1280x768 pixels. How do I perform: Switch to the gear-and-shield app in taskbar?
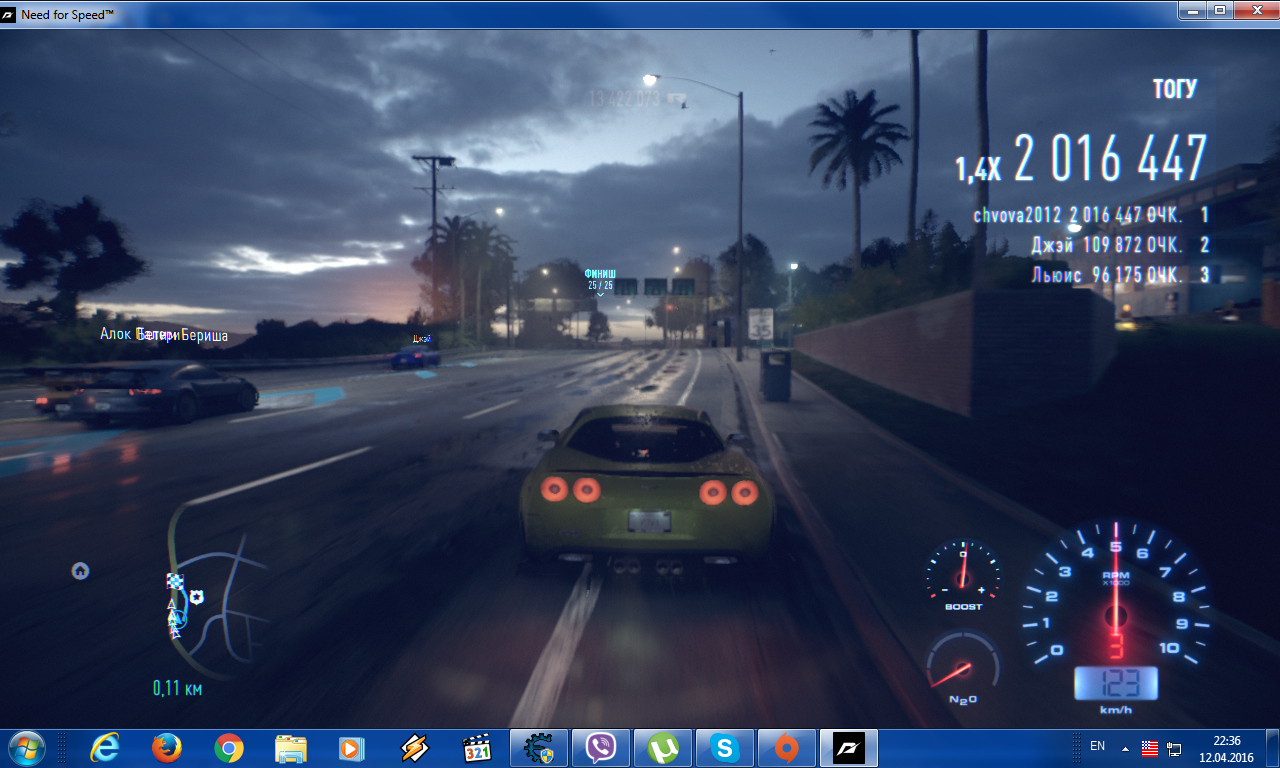pos(539,747)
